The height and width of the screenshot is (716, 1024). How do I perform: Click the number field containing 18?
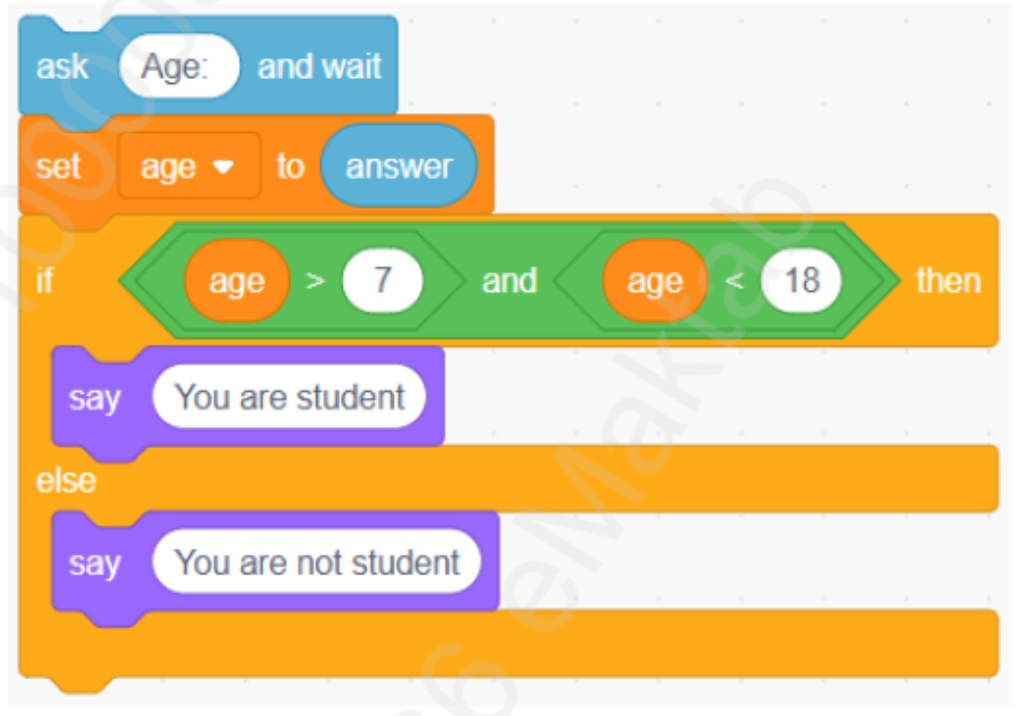801,281
